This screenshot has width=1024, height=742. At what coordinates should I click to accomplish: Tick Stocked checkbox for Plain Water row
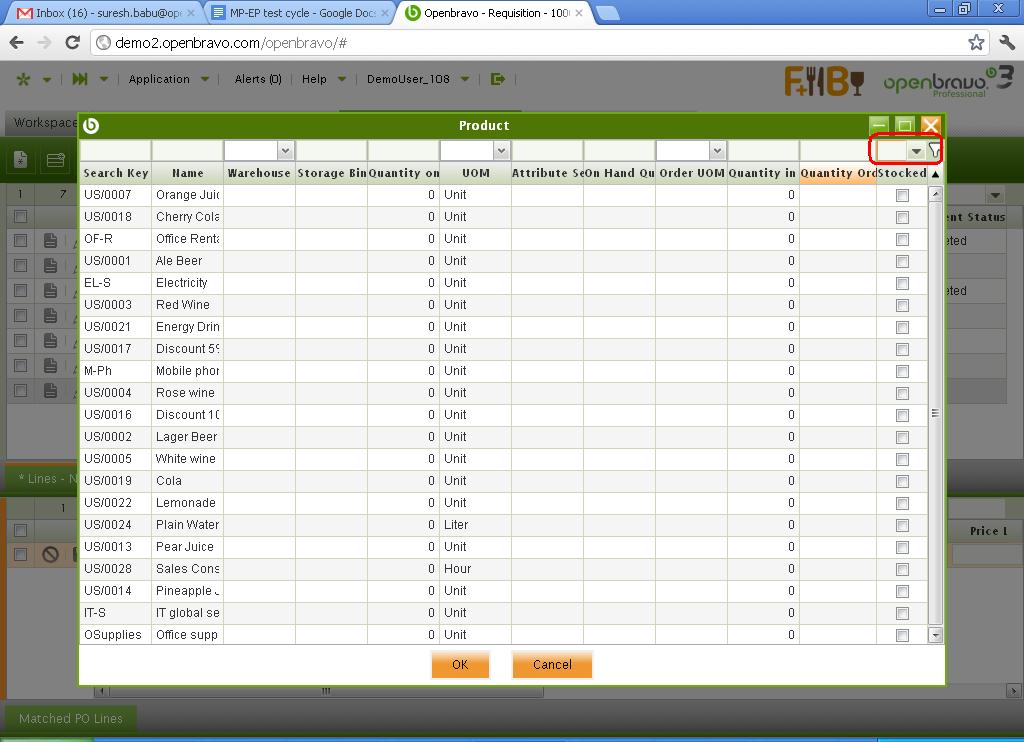903,525
